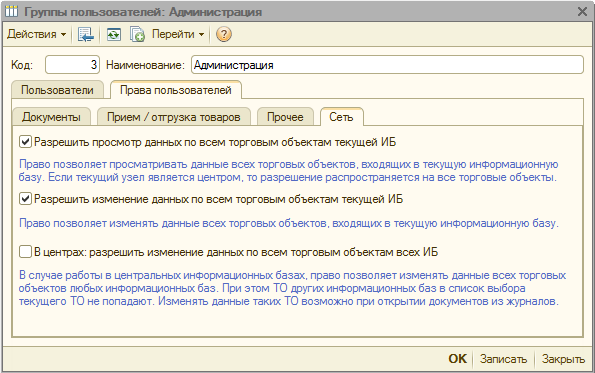
Task: Click the Записать button
Action: tap(503, 359)
